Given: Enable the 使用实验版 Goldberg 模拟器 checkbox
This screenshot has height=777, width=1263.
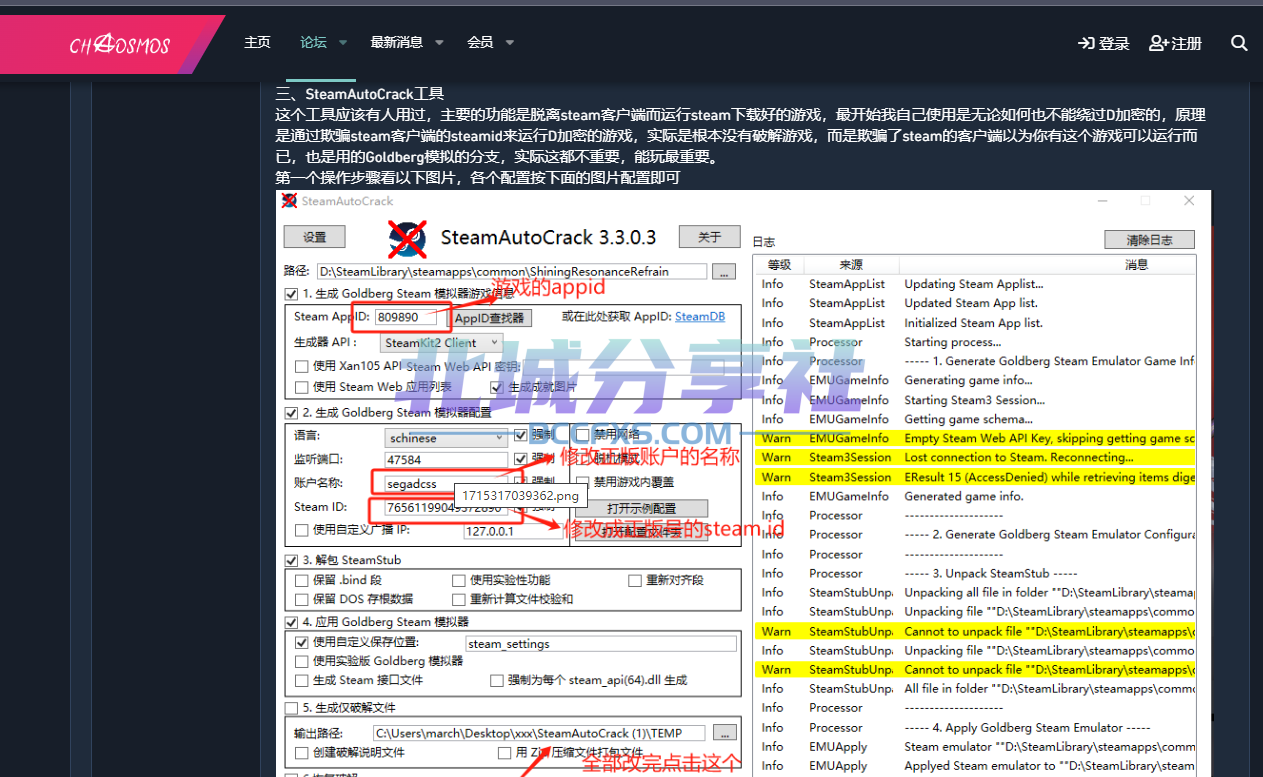Looking at the screenshot, I should click(x=302, y=661).
